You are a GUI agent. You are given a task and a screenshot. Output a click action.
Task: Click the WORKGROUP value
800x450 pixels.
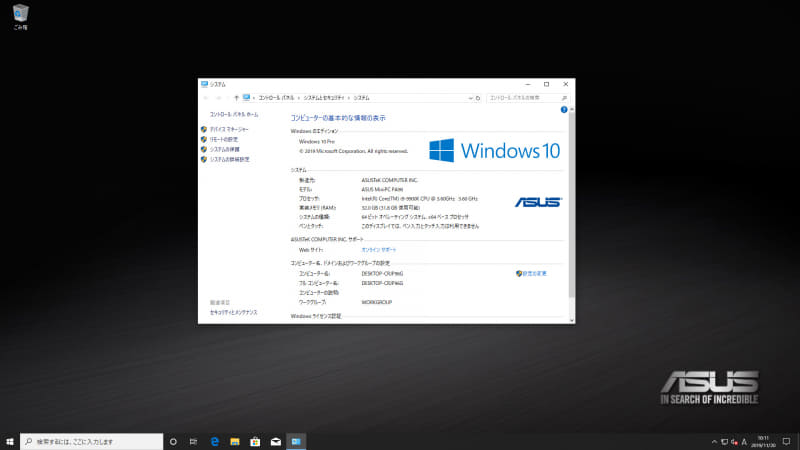click(377, 303)
